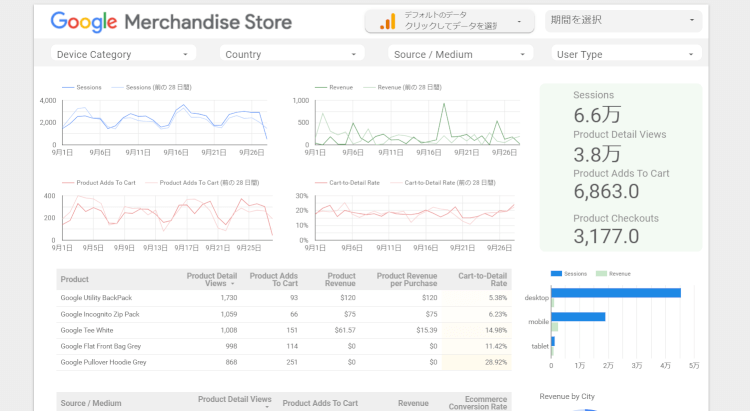
Task: Click the 3,177.0 Product Checkouts scorecard
Action: pos(606,236)
